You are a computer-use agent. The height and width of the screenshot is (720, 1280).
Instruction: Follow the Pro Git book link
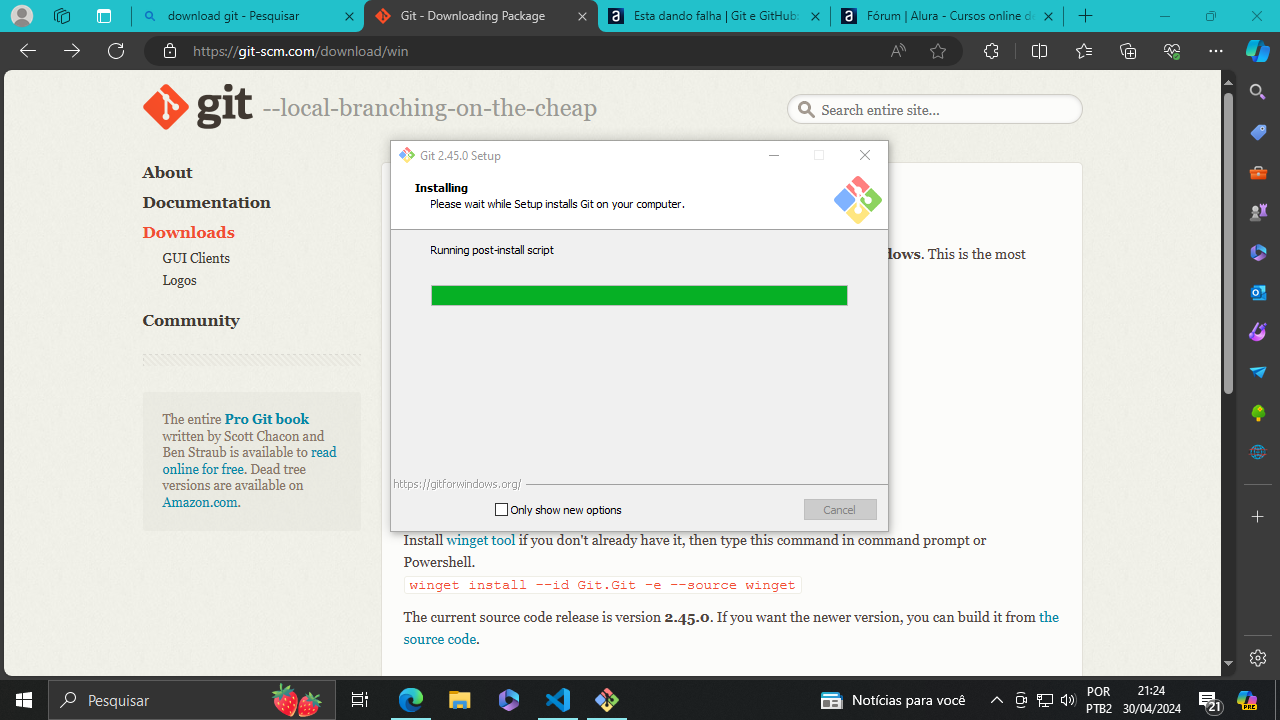click(x=267, y=419)
